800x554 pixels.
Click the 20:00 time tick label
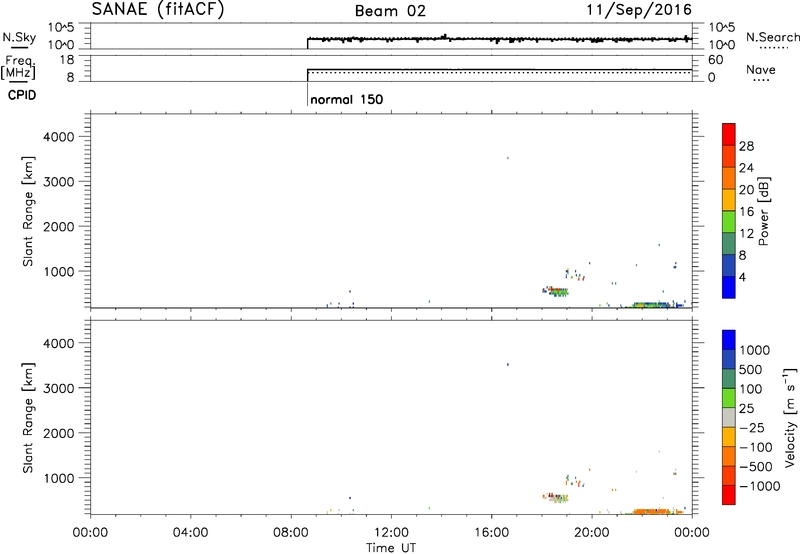click(x=592, y=533)
